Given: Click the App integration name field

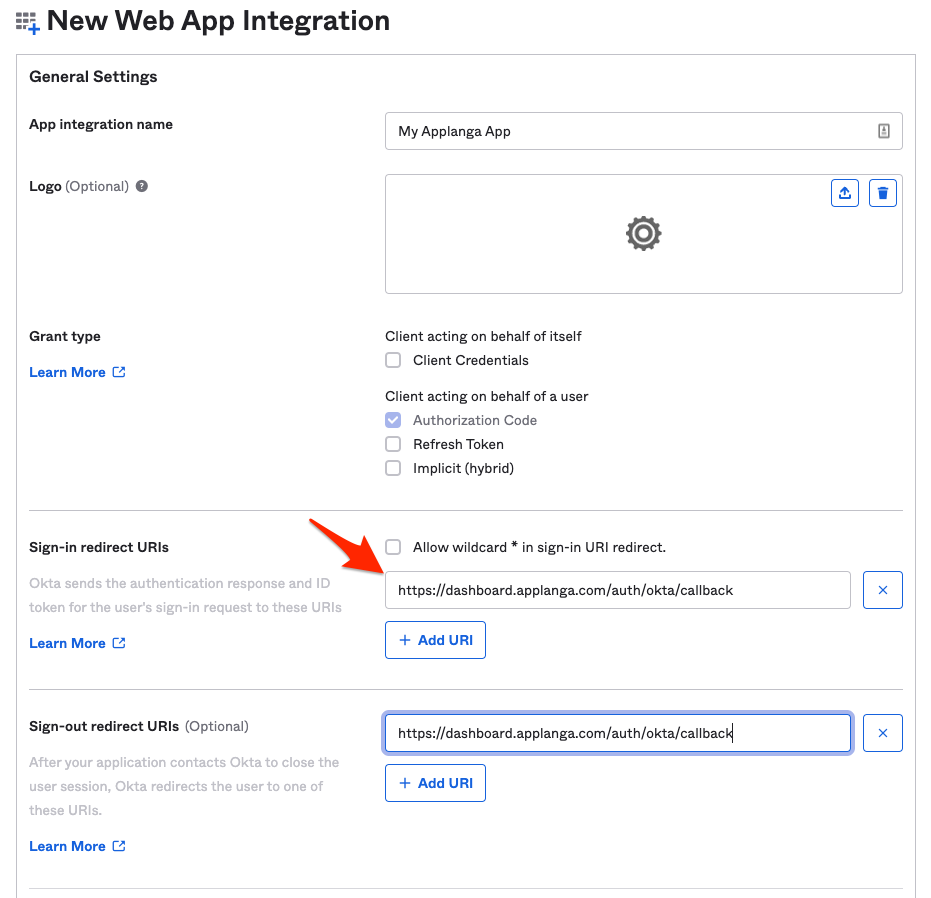Looking at the screenshot, I should [644, 131].
